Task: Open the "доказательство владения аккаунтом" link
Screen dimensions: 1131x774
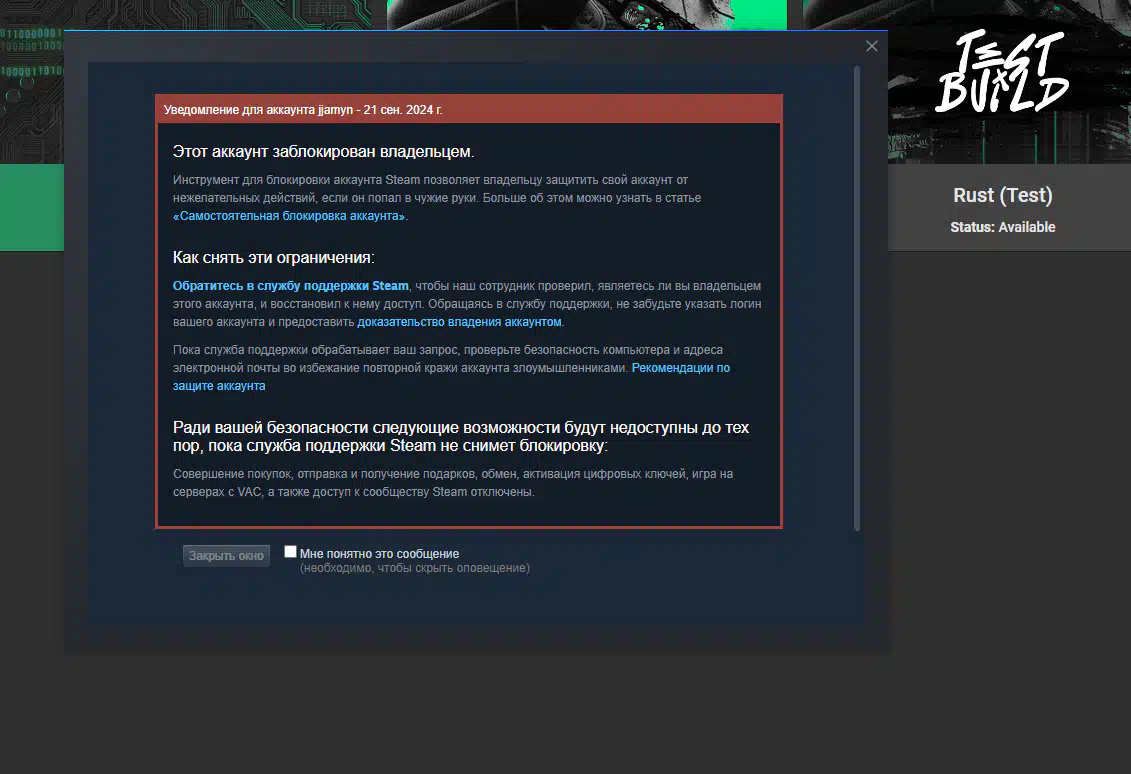Action: point(459,322)
